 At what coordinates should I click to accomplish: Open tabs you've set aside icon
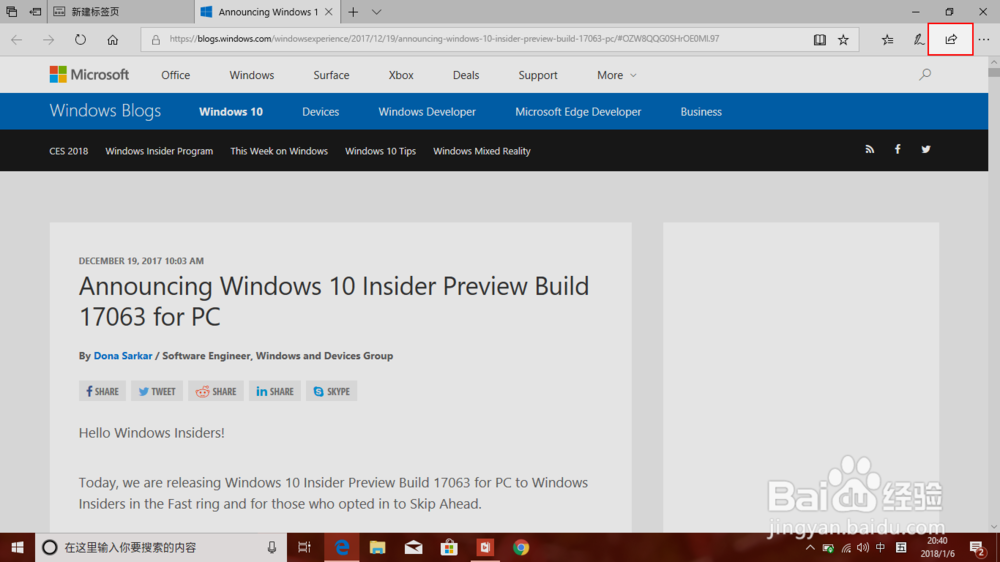[x=11, y=11]
